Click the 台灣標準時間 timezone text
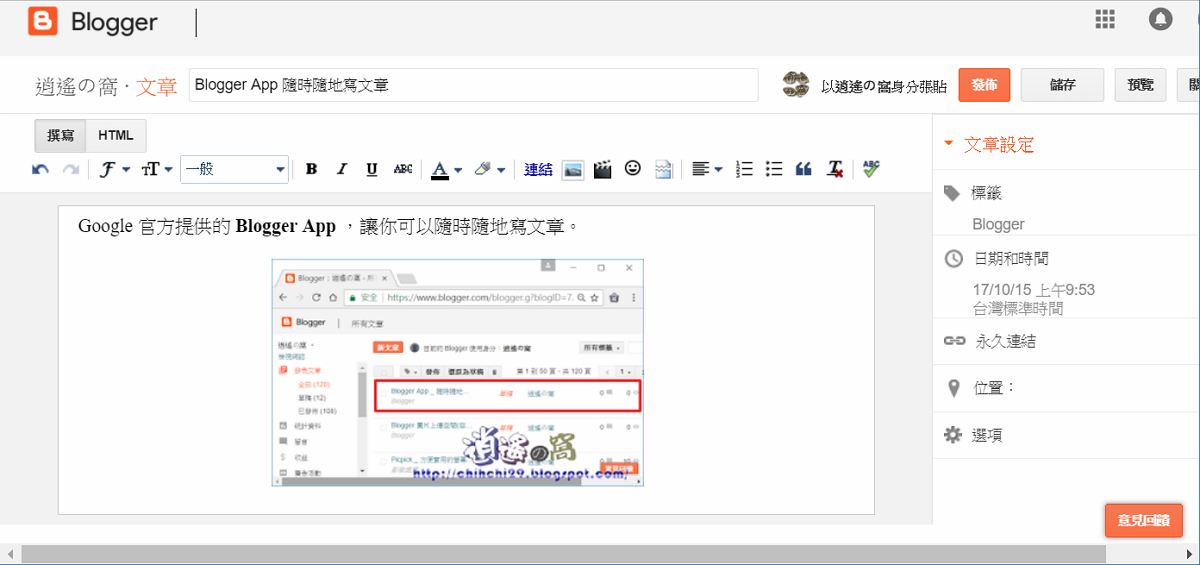1200x565 pixels. coord(1018,308)
